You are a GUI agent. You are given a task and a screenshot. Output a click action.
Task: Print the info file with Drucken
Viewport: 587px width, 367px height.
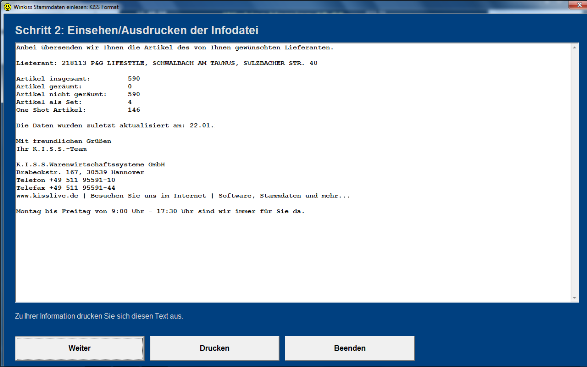(x=215, y=348)
